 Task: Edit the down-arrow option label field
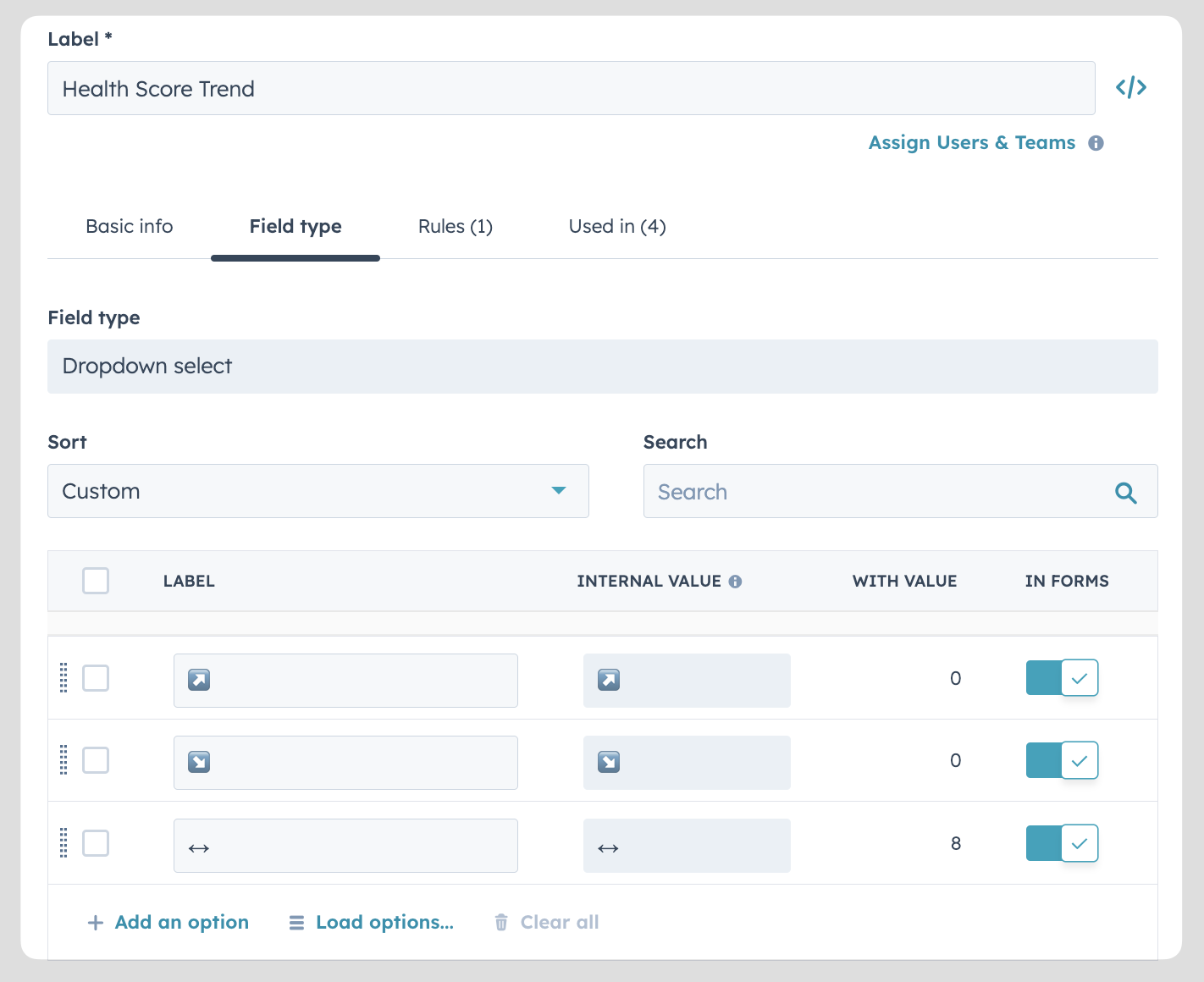pos(345,763)
